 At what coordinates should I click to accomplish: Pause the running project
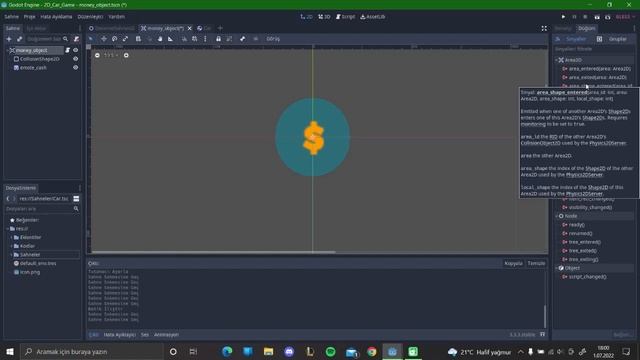574,17
